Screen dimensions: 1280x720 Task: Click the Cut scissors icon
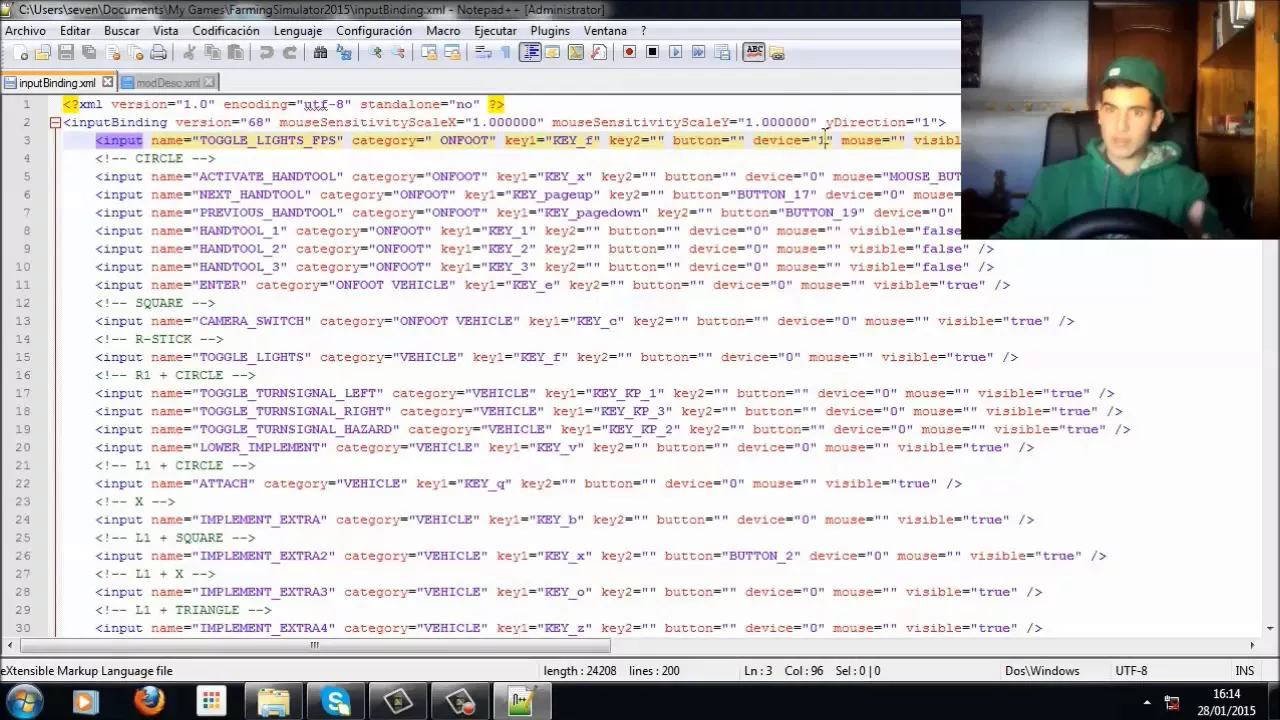click(189, 52)
